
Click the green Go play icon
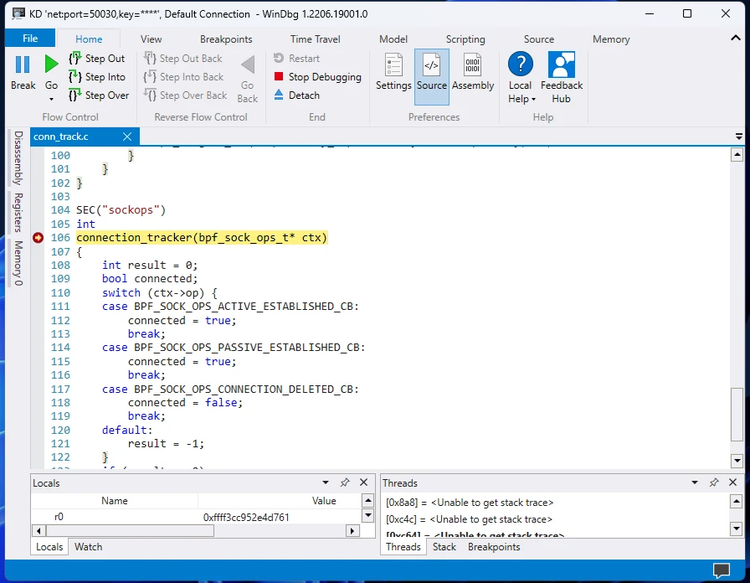[x=51, y=64]
